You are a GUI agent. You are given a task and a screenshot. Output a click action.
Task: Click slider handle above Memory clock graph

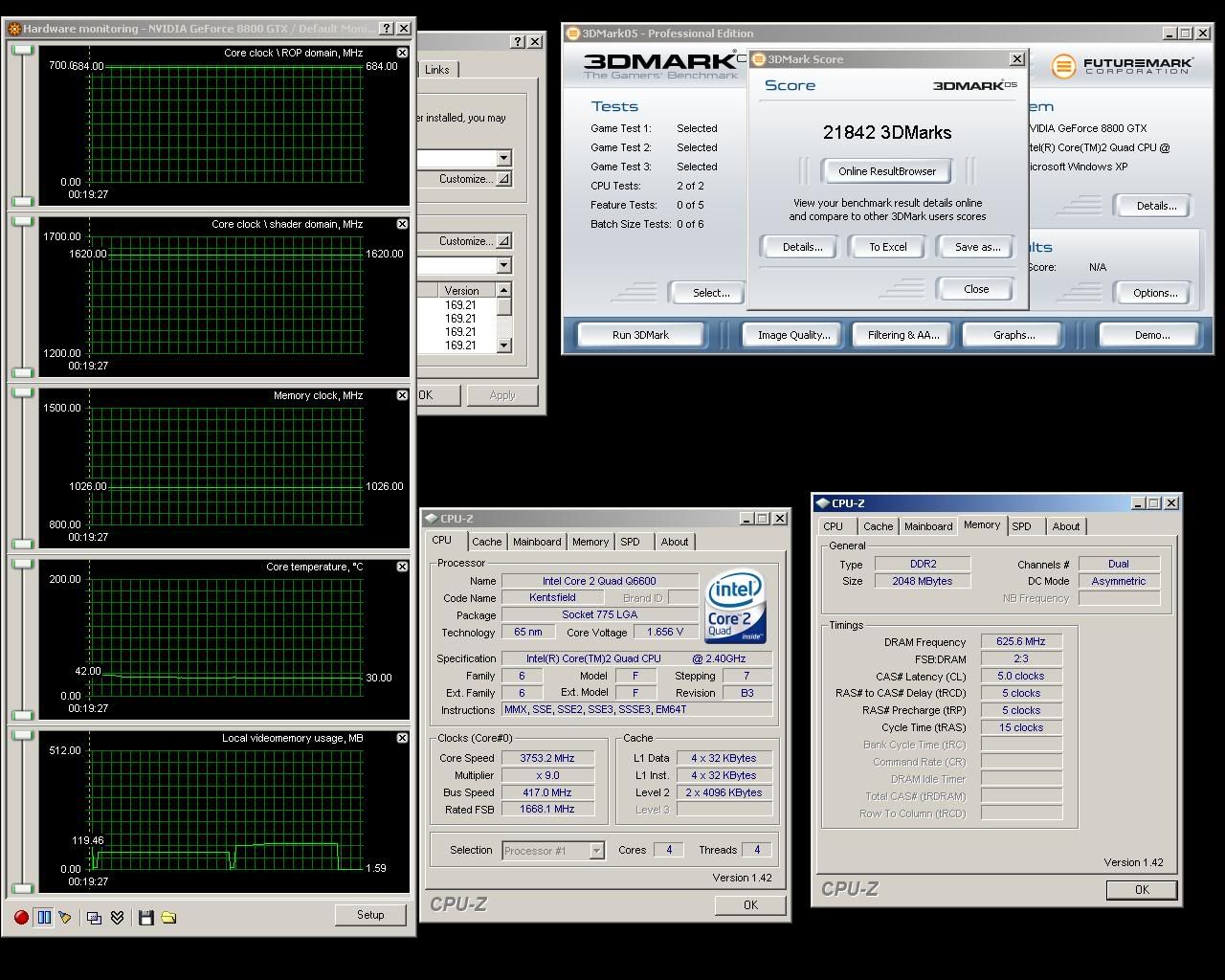23,392
